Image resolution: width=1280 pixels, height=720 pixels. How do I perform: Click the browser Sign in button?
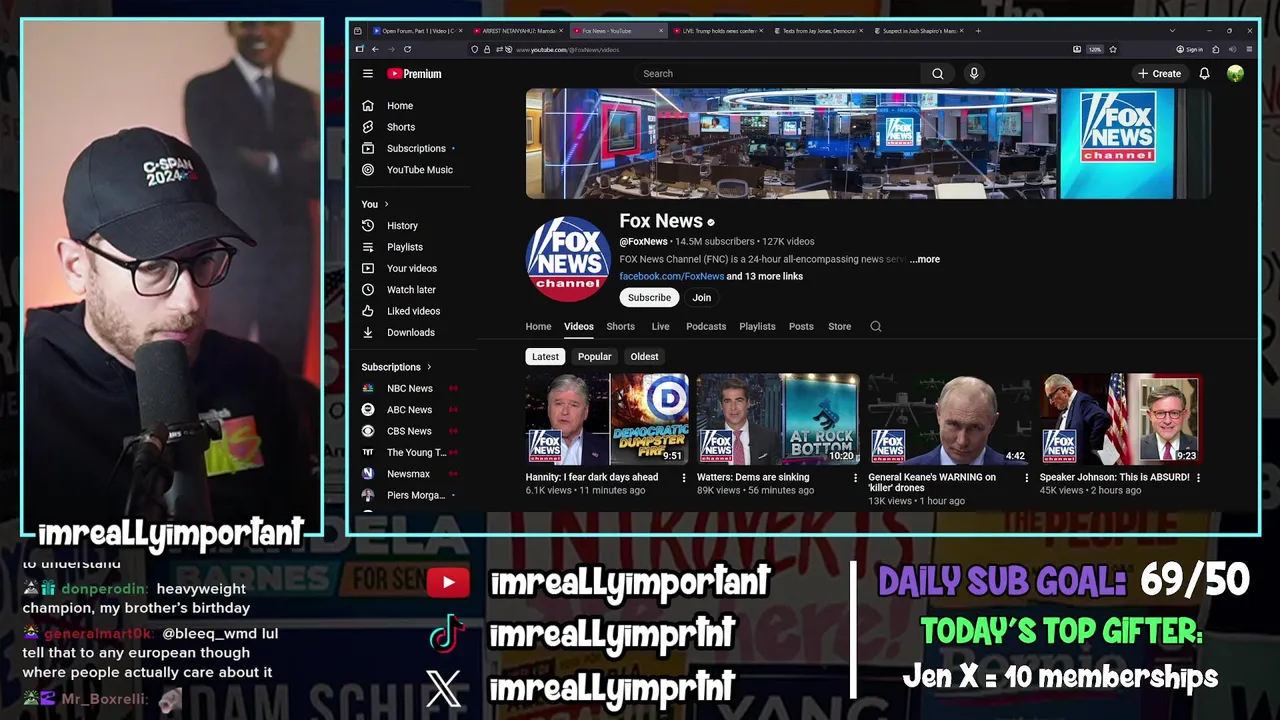(x=1189, y=49)
